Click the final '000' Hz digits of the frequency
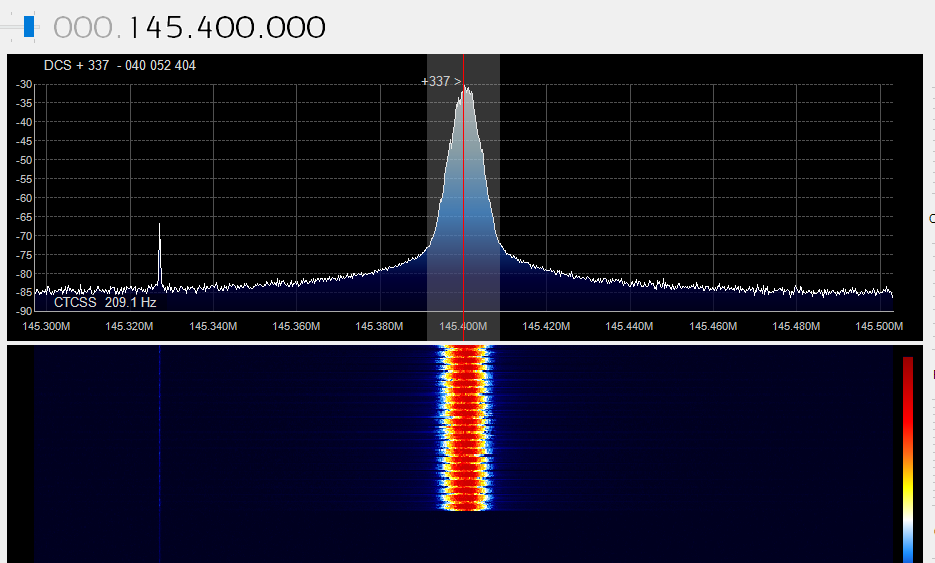The height and width of the screenshot is (563, 935). pos(295,28)
